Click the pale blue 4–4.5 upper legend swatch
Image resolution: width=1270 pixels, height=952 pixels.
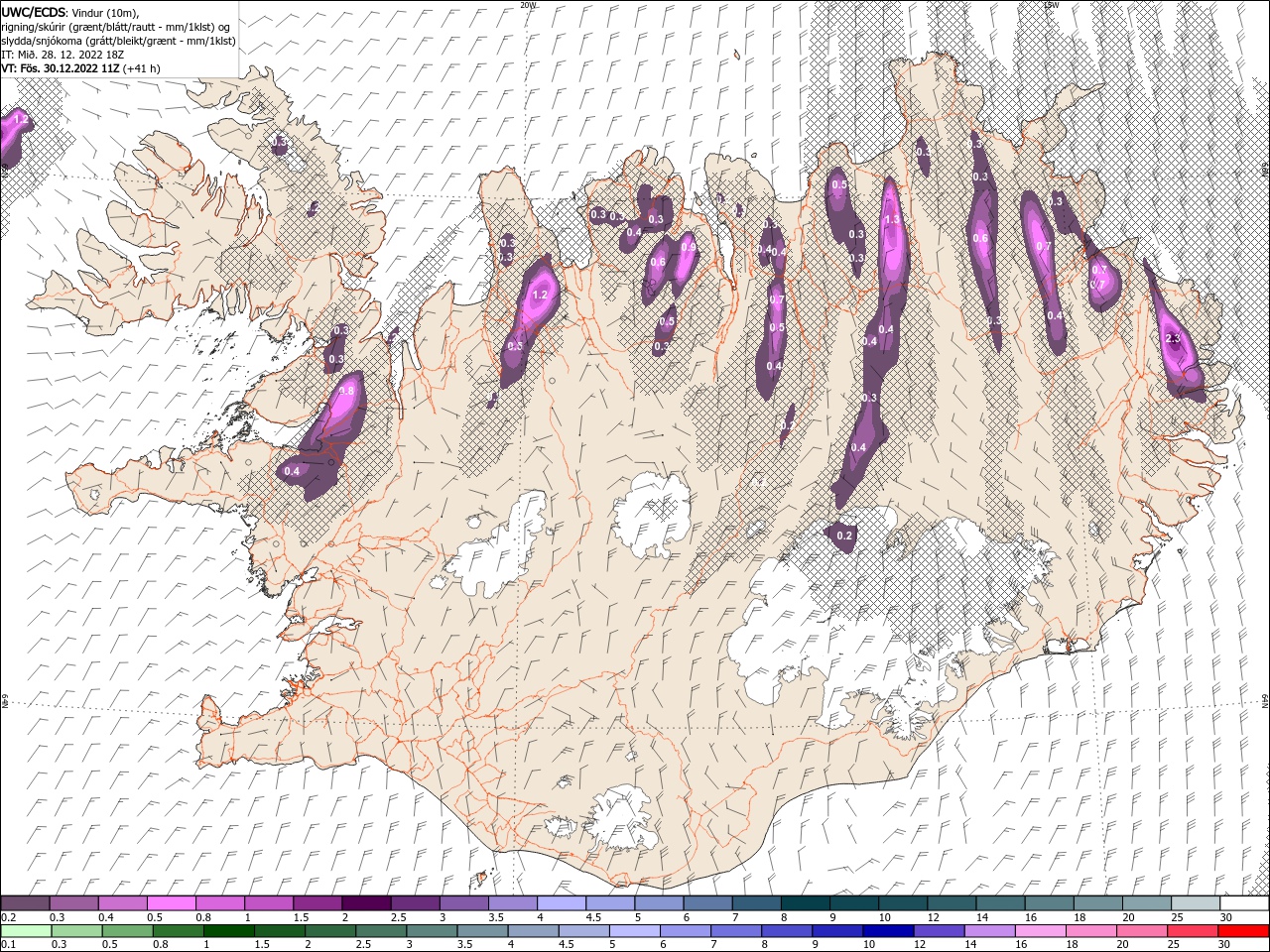click(561, 904)
